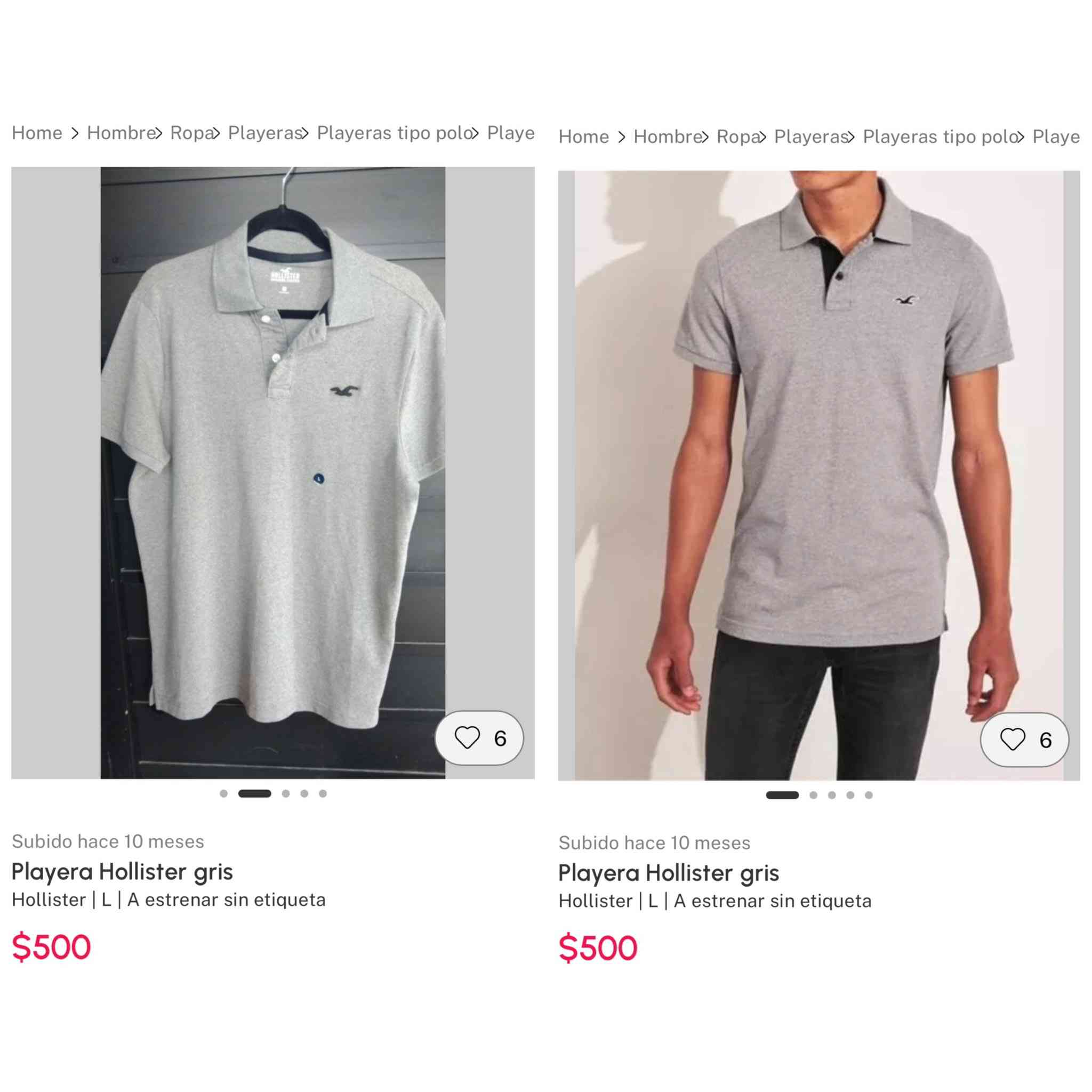Click Playera Hollister gris title under model photo

point(669,873)
